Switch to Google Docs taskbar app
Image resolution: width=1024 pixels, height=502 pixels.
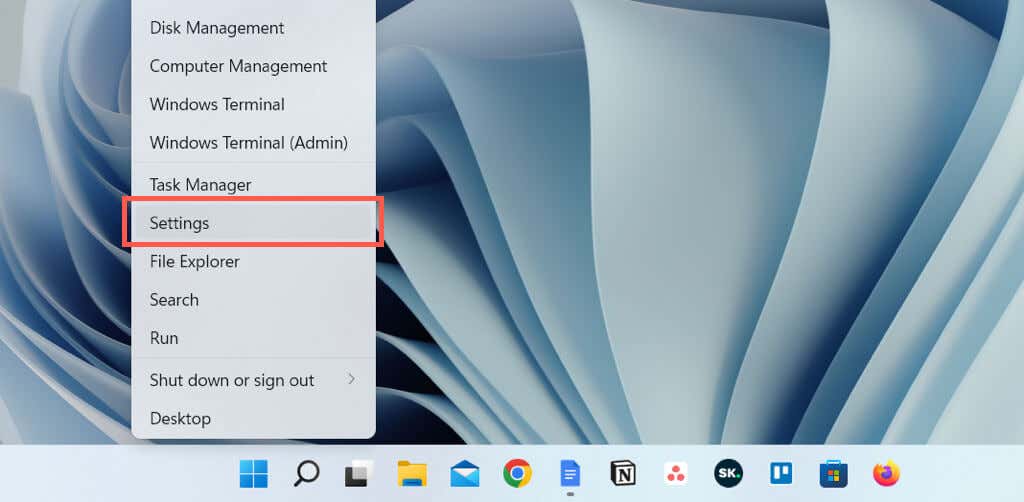[x=570, y=473]
